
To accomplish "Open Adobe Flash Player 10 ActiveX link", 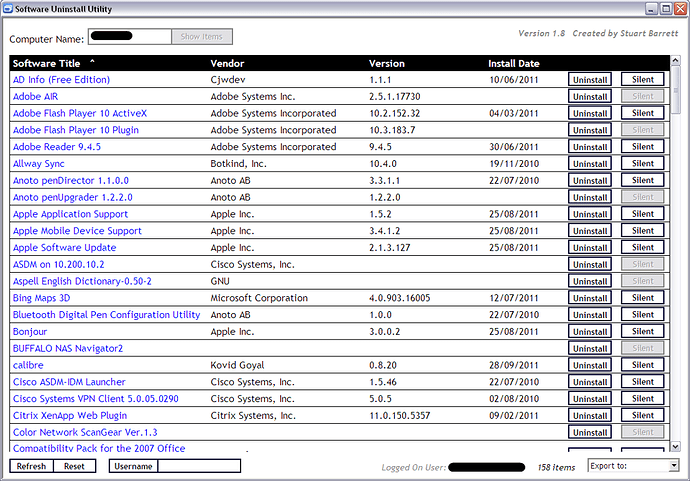I will 80,113.
